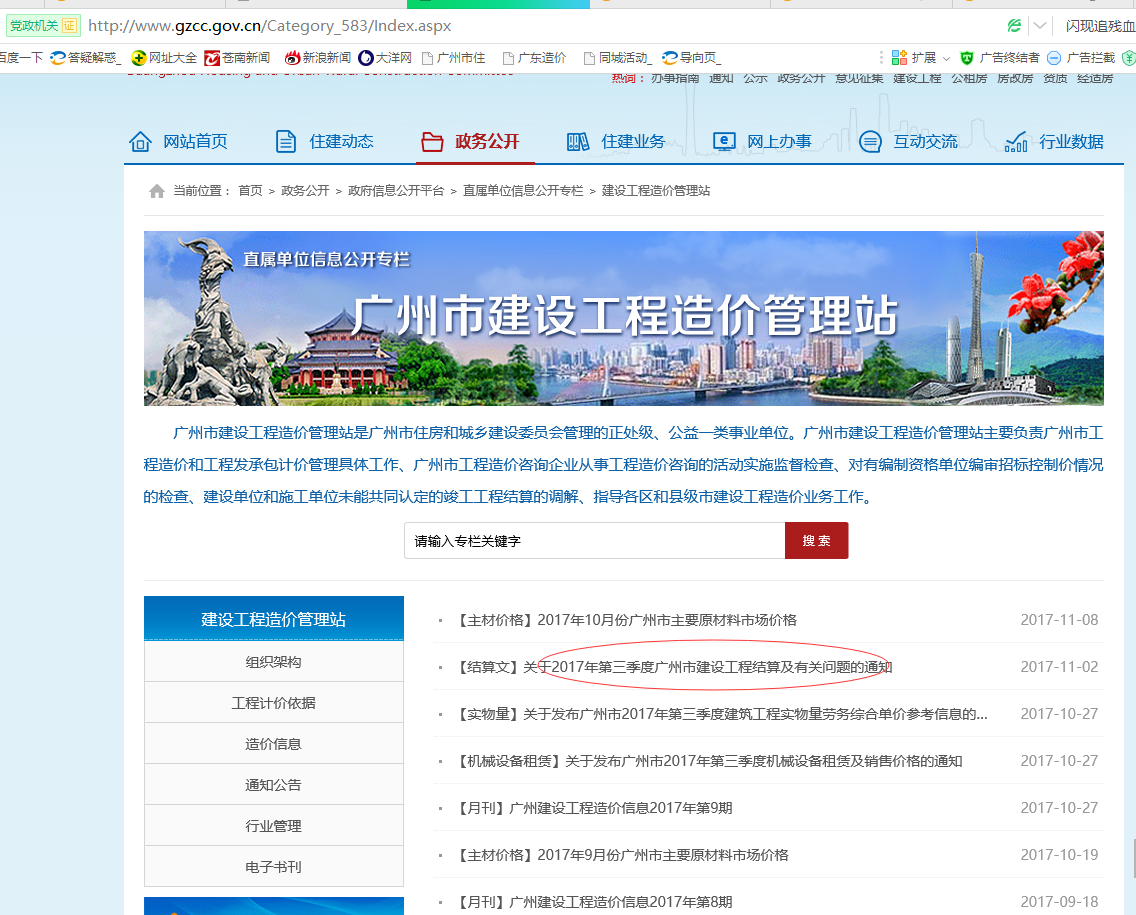This screenshot has height=915, width=1136.
Task: Click the 广告终结者 shield icon
Action: [x=966, y=58]
